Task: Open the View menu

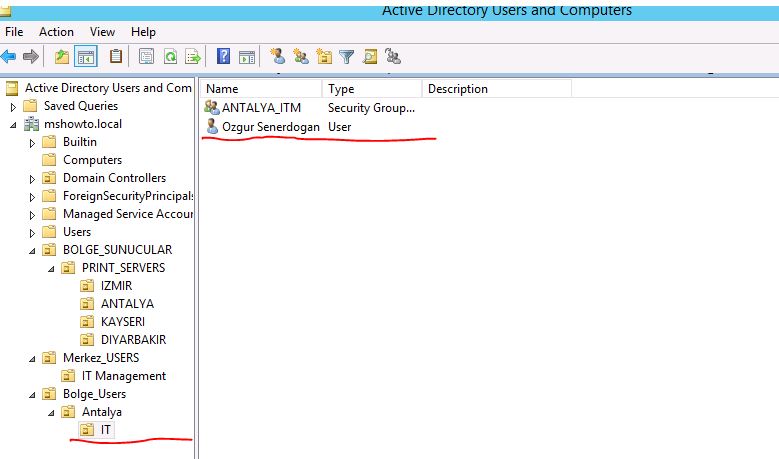Action: click(x=102, y=32)
